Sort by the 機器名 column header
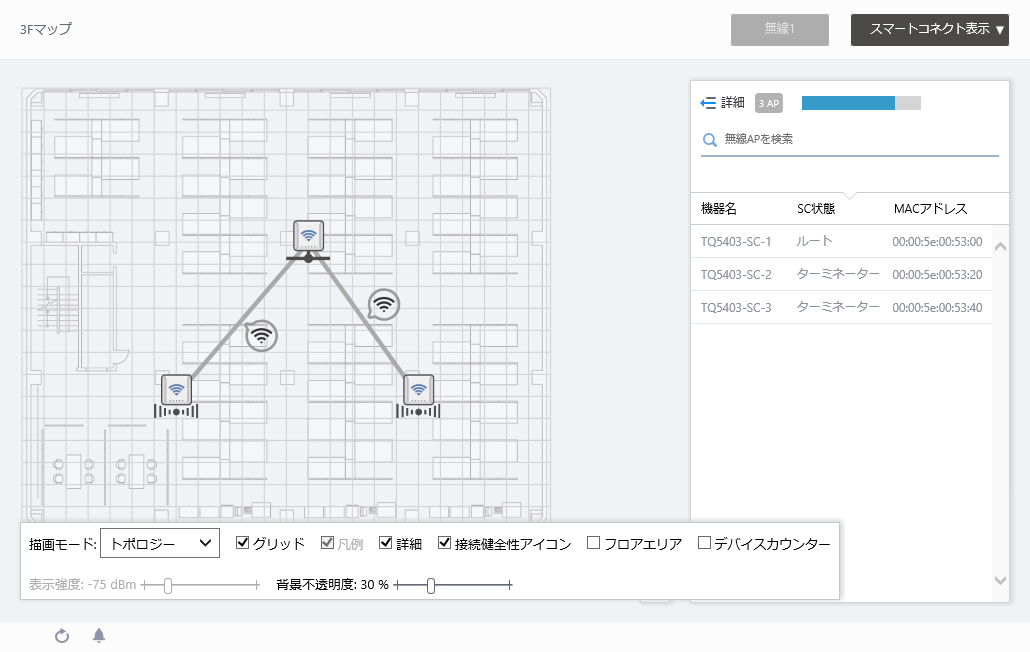The height and width of the screenshot is (652, 1030). click(719, 209)
